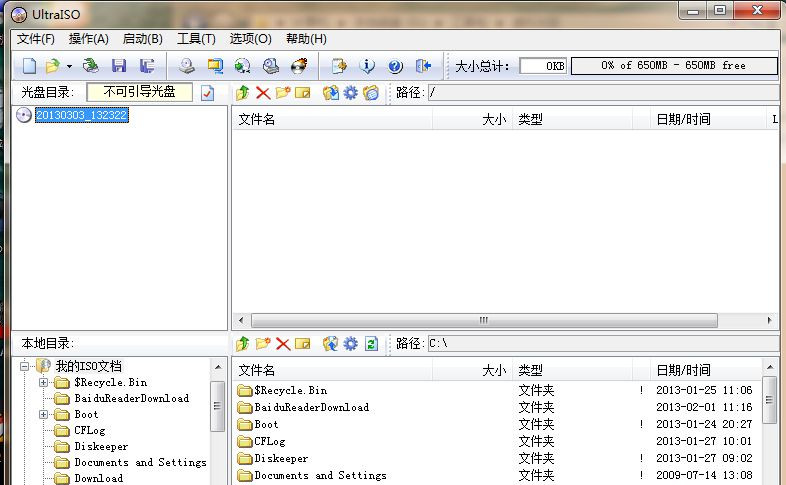Select the Boot folder in local file list
786x485 pixels.
(x=266, y=424)
